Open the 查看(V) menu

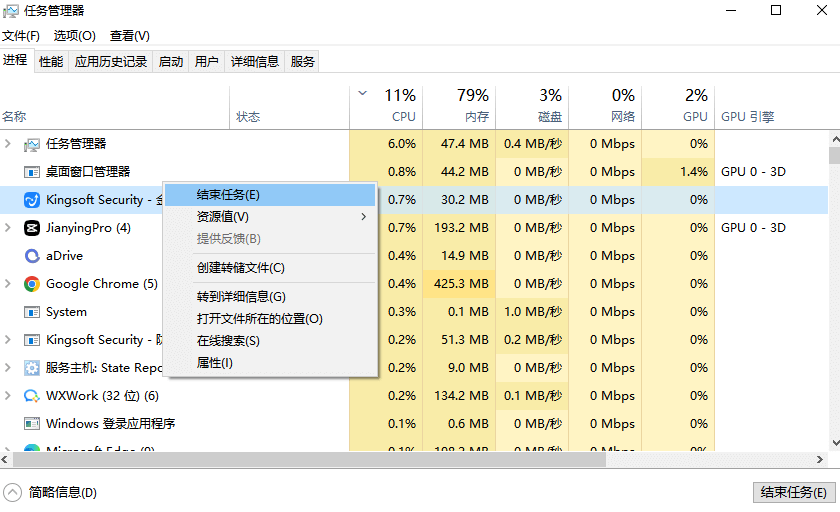[130, 36]
